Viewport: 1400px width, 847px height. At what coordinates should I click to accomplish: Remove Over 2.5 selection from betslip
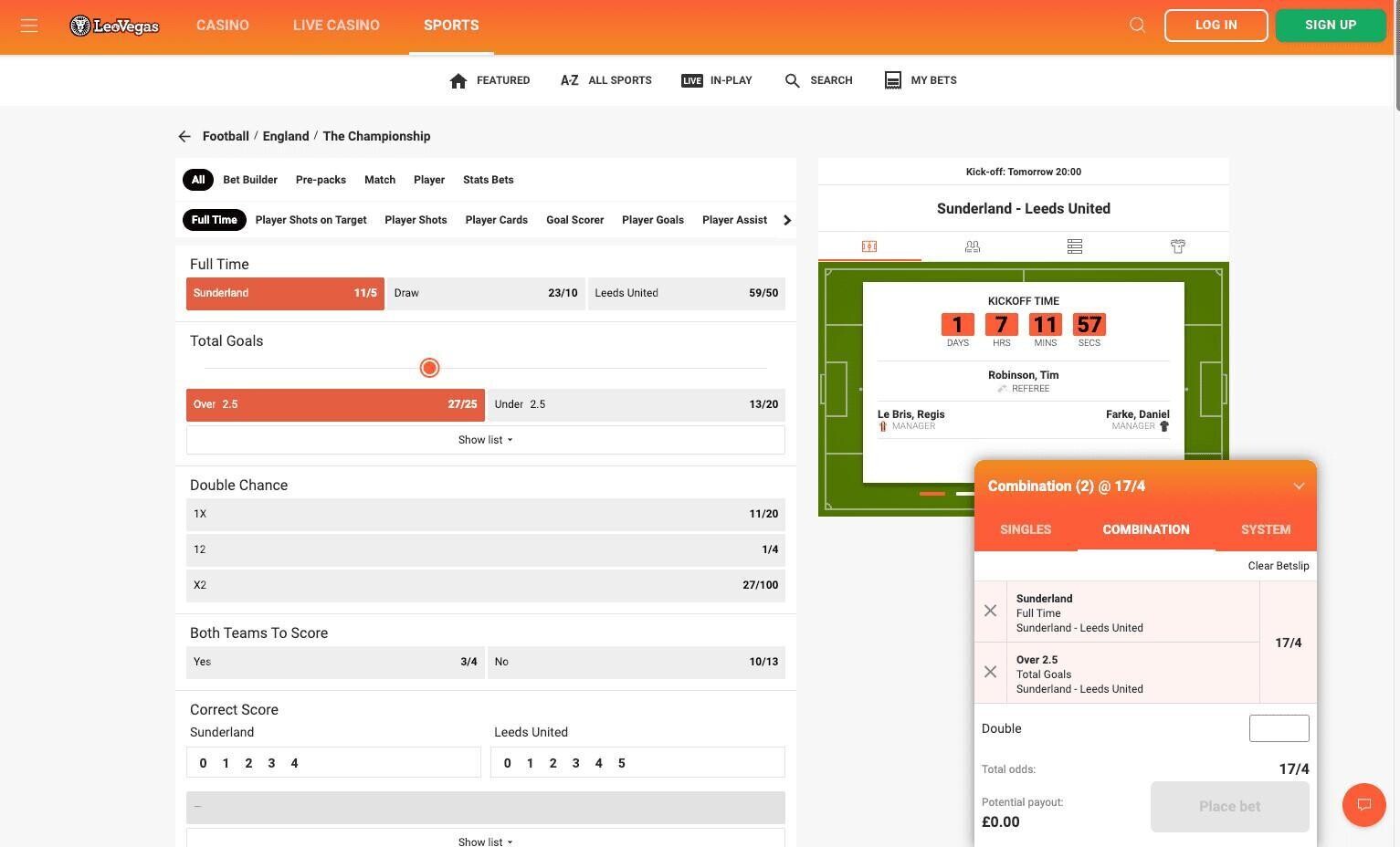(x=990, y=672)
